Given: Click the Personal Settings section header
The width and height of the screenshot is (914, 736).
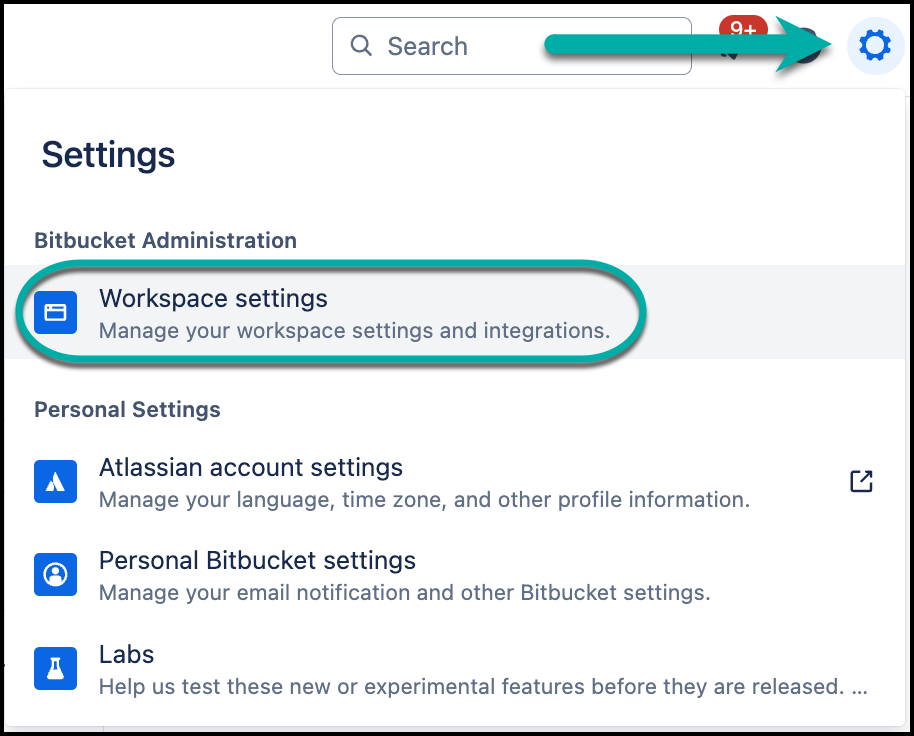Looking at the screenshot, I should [x=127, y=409].
